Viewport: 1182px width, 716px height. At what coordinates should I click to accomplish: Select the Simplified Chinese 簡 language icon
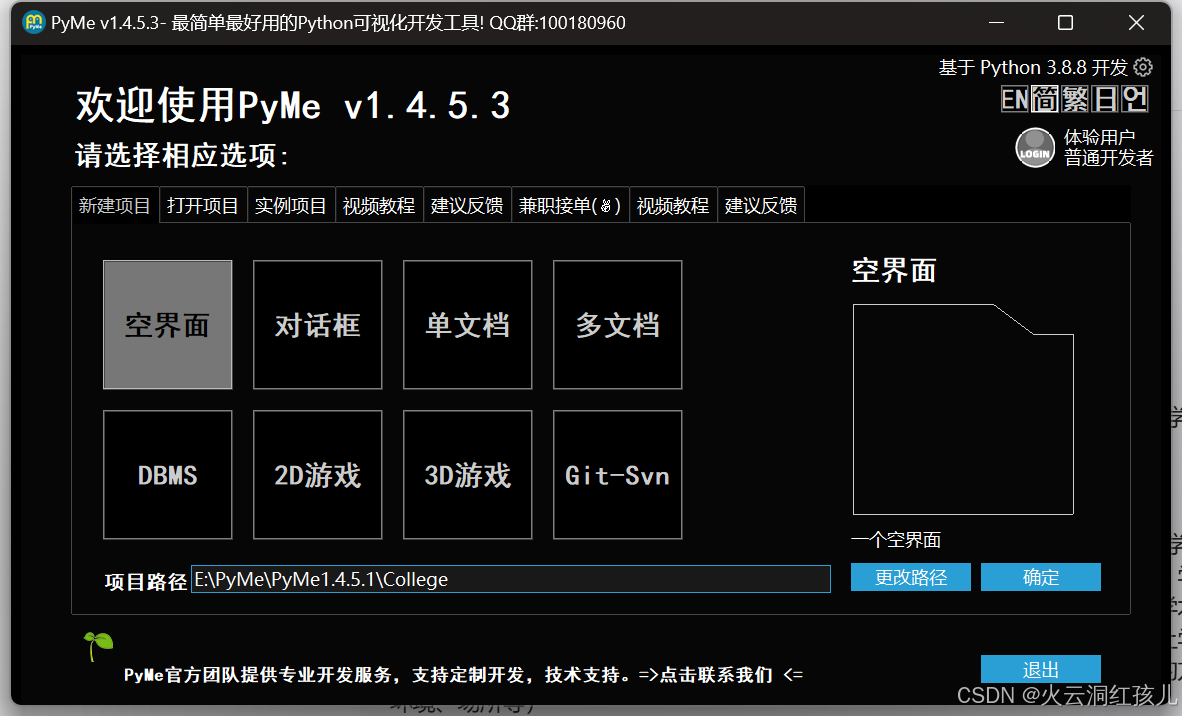click(1045, 99)
